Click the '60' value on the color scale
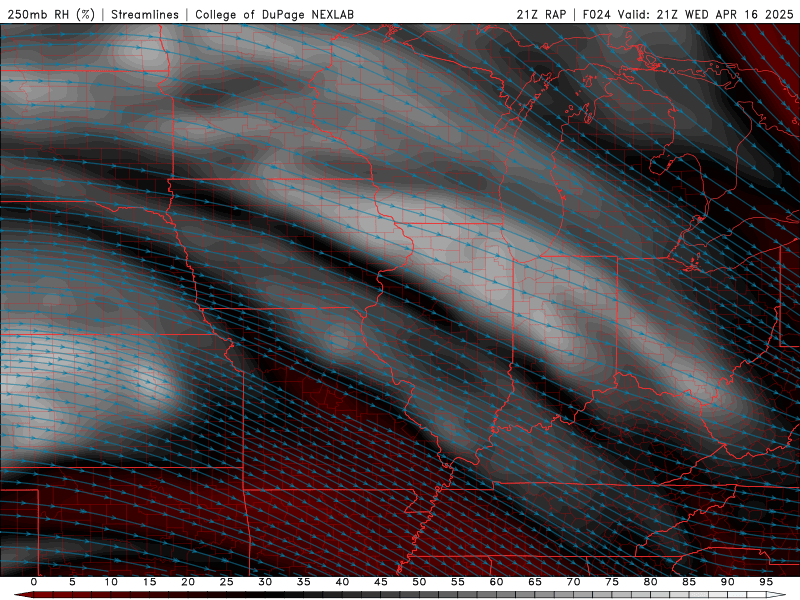The image size is (800, 600). click(x=496, y=582)
